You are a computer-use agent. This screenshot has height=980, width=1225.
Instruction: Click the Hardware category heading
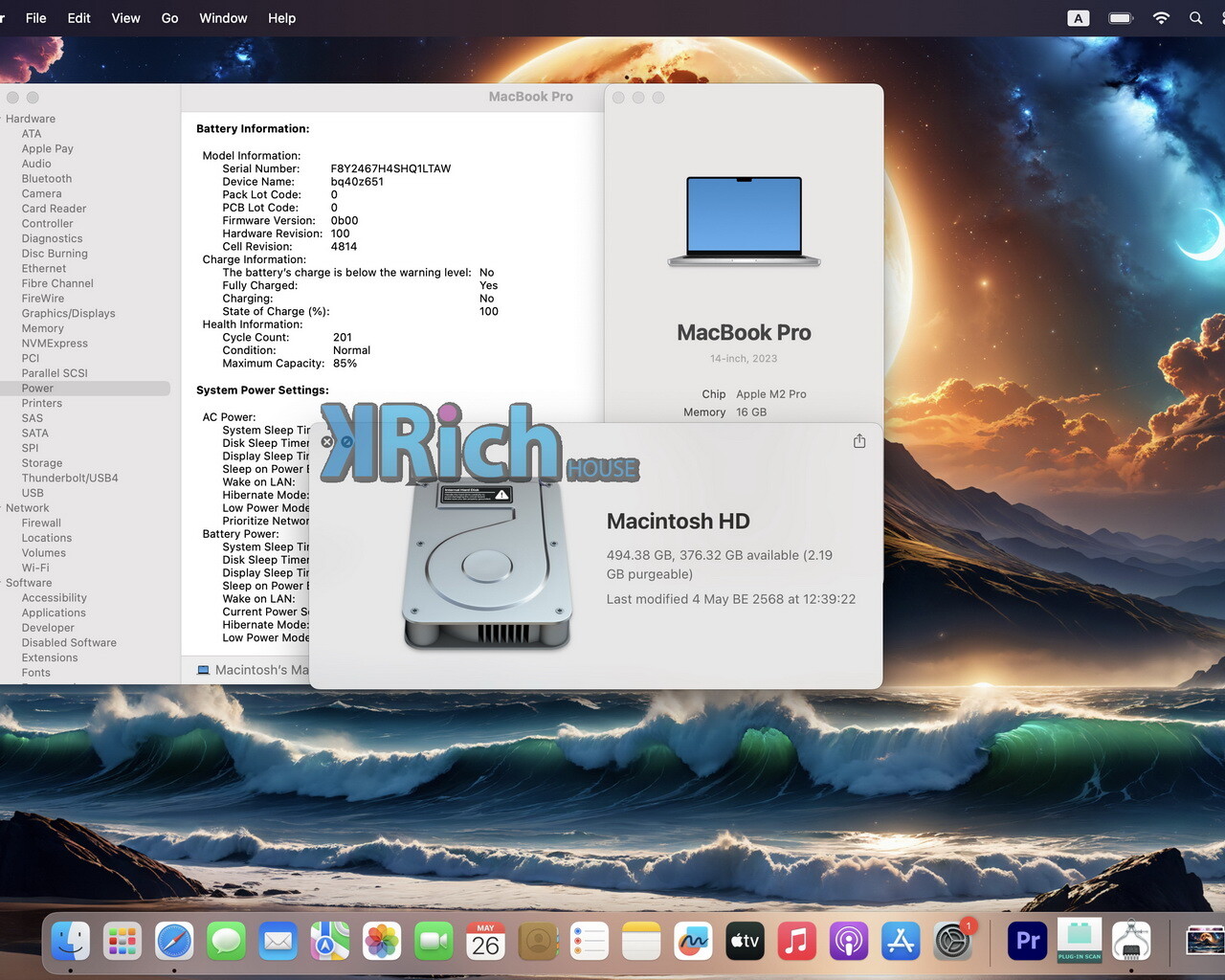[31, 119]
